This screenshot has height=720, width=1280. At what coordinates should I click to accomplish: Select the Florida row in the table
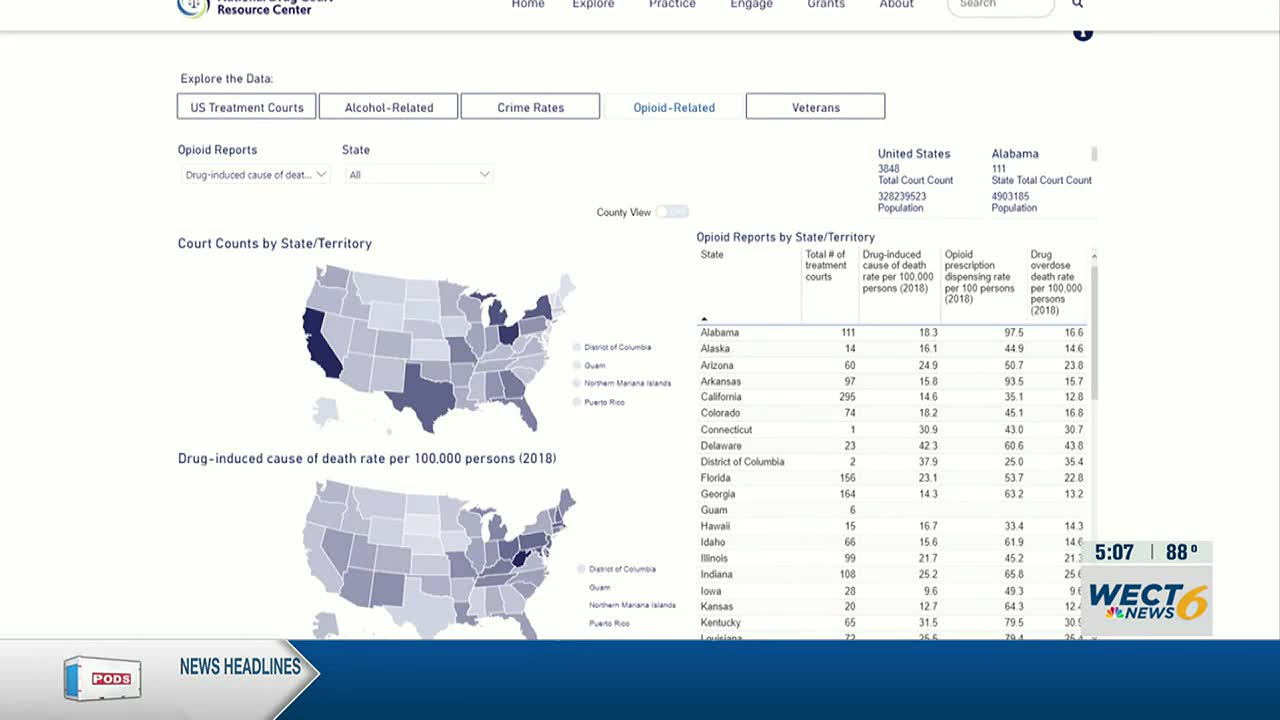(891, 478)
